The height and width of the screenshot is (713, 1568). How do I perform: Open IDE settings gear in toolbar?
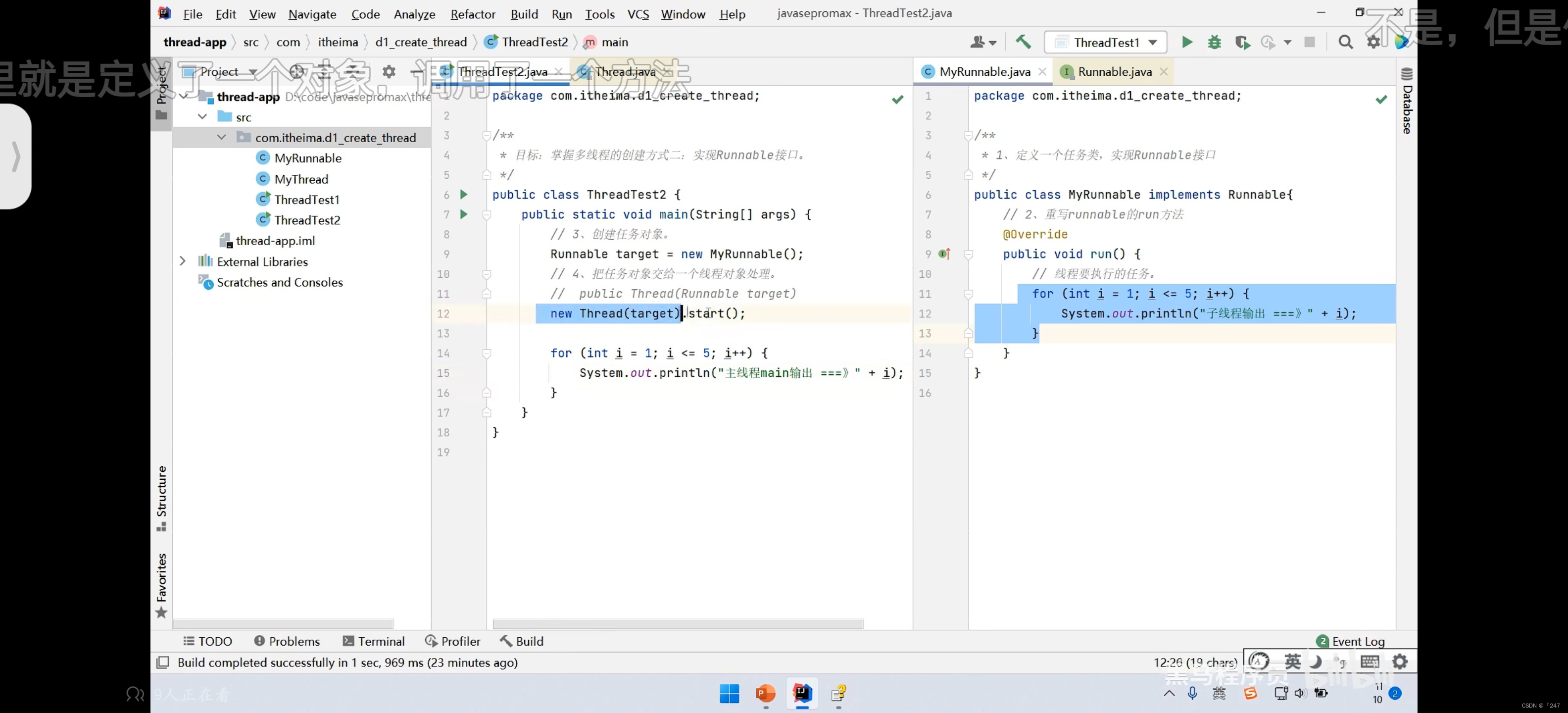[x=1373, y=42]
